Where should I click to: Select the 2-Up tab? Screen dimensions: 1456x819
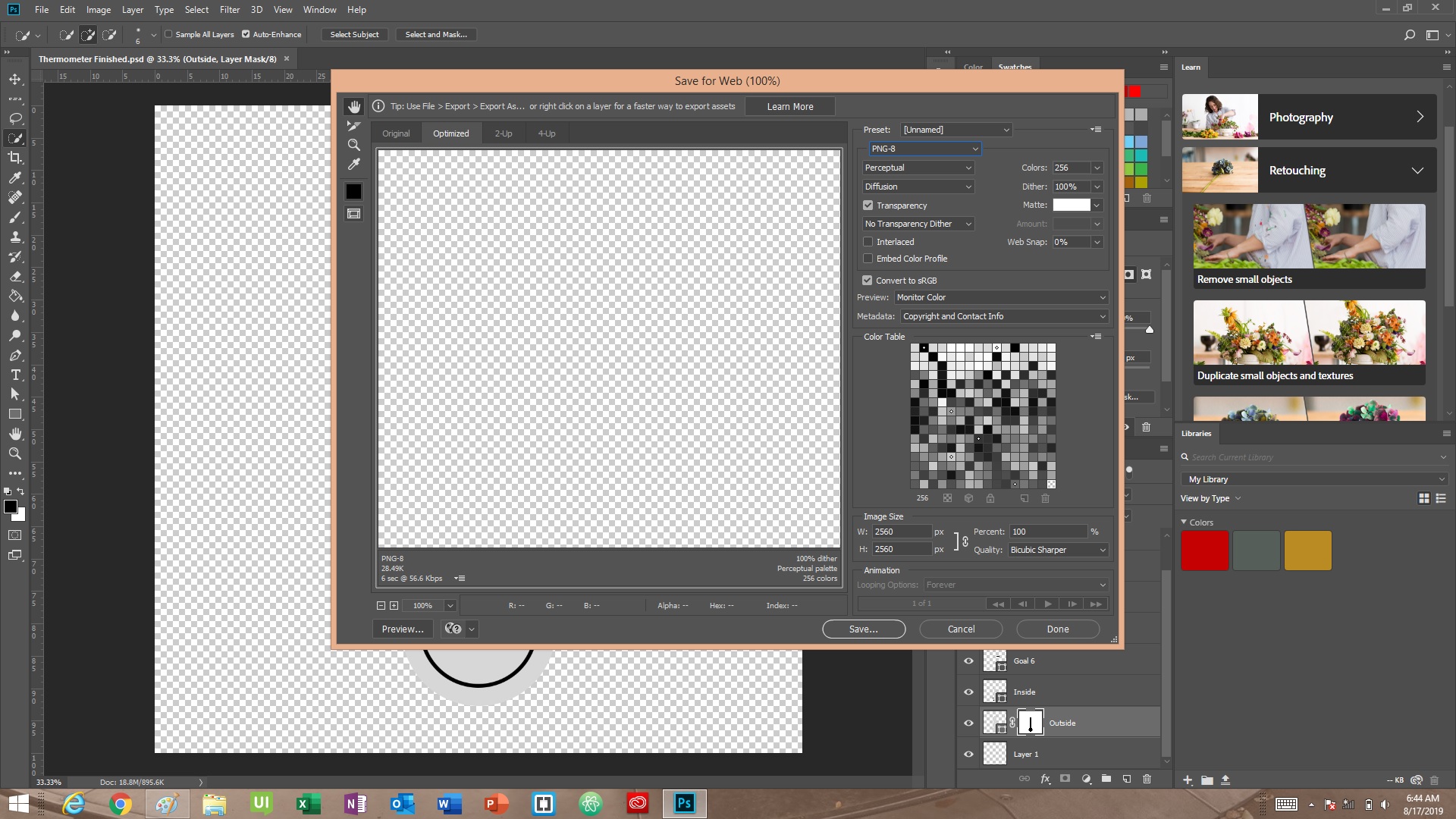tap(503, 133)
